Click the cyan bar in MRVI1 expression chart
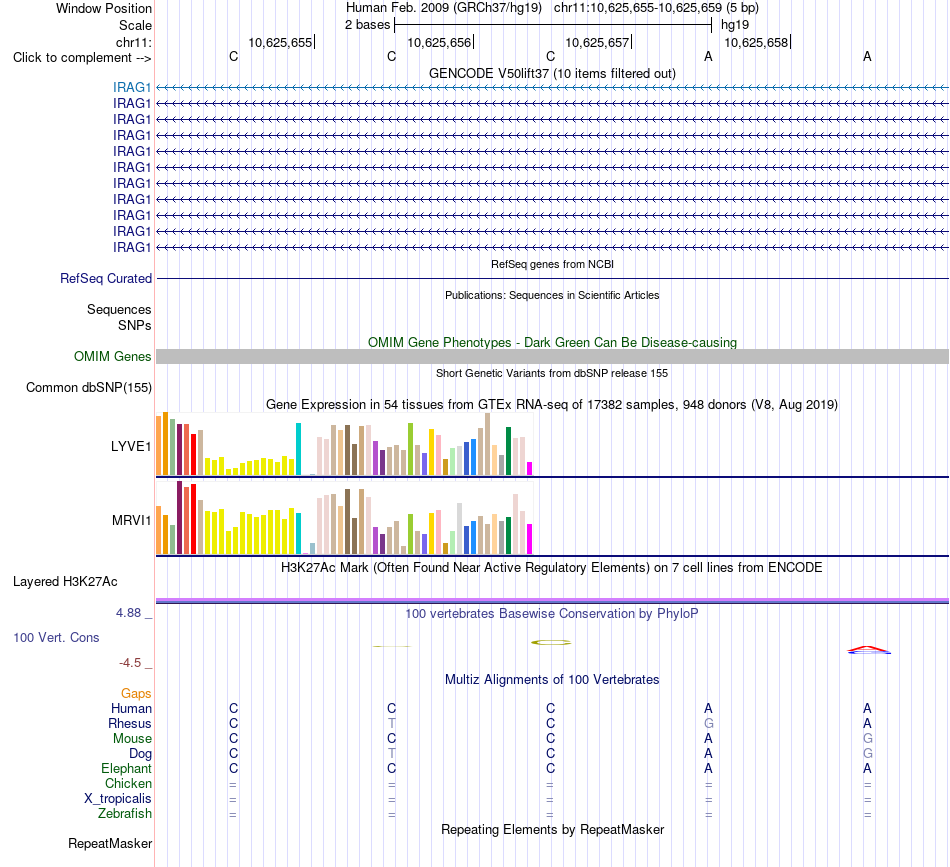 [298, 533]
